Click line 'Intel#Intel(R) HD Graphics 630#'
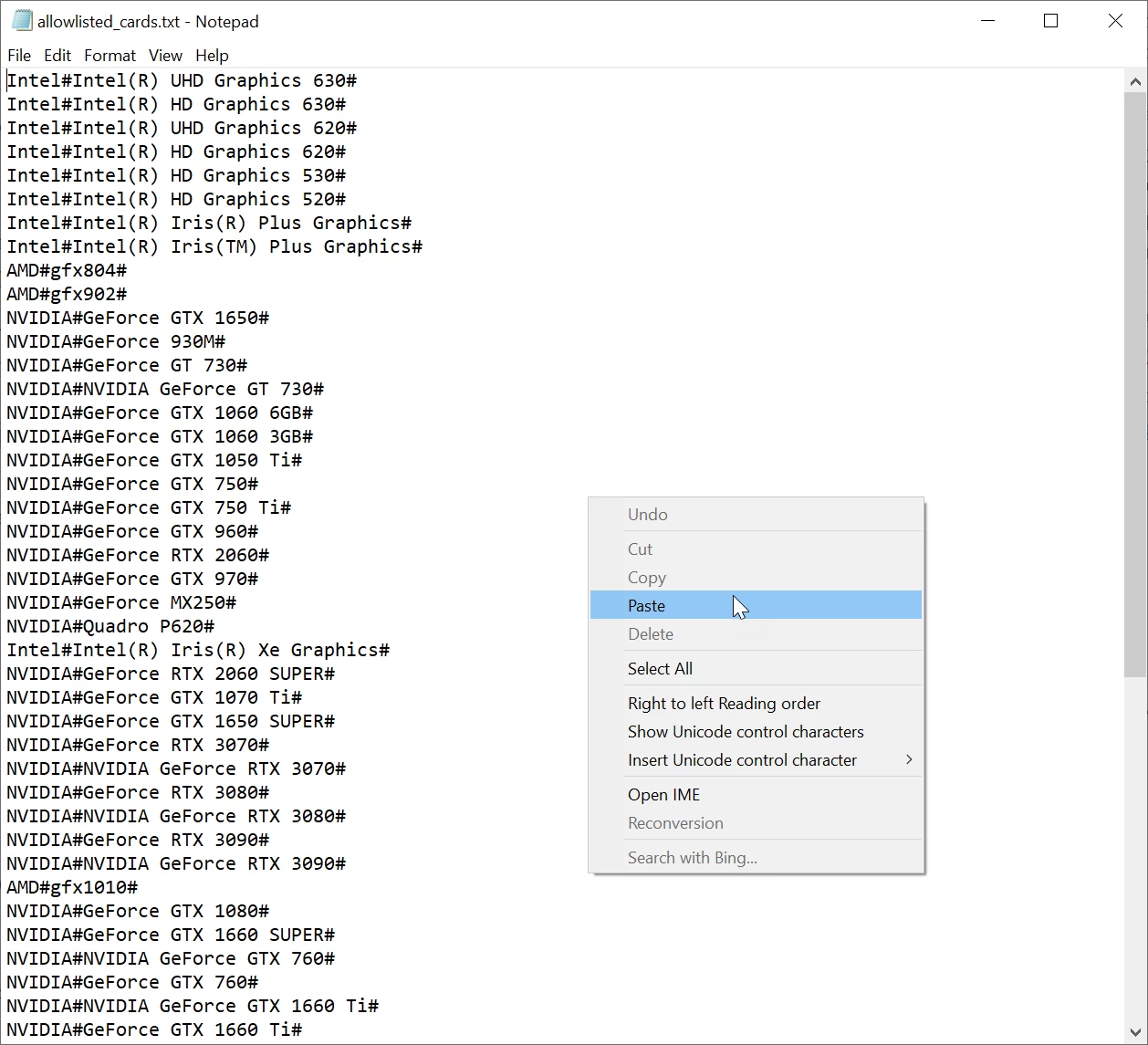The height and width of the screenshot is (1045, 1148). coord(176,104)
